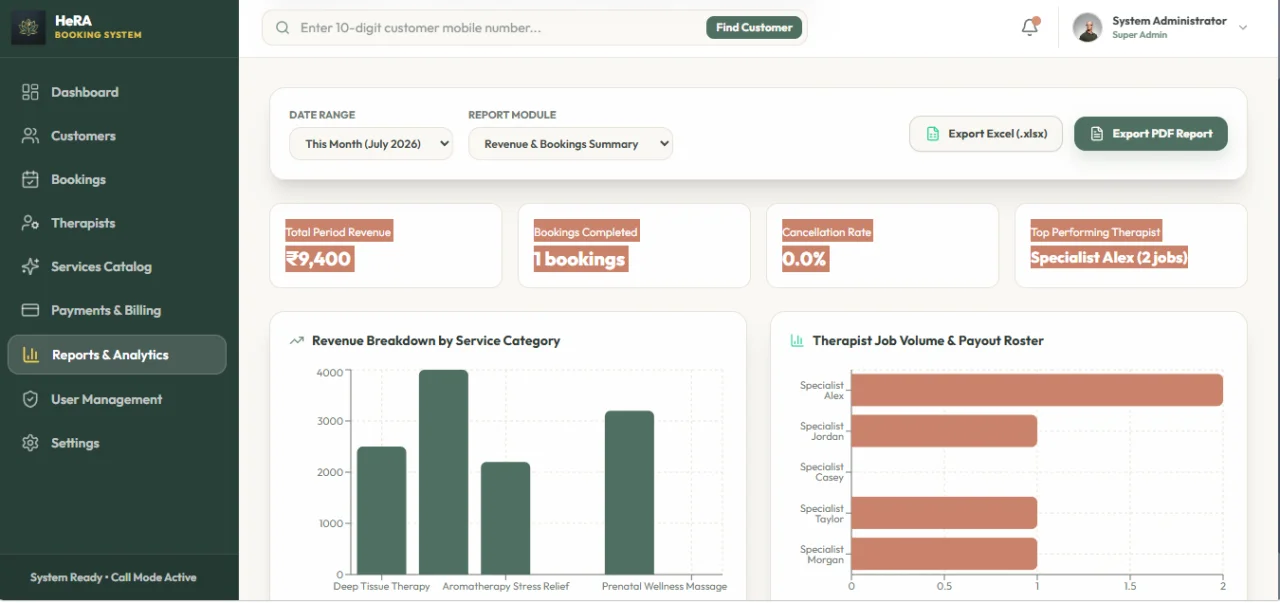
Task: Go to Settings in the sidebar
Action: tap(117, 443)
